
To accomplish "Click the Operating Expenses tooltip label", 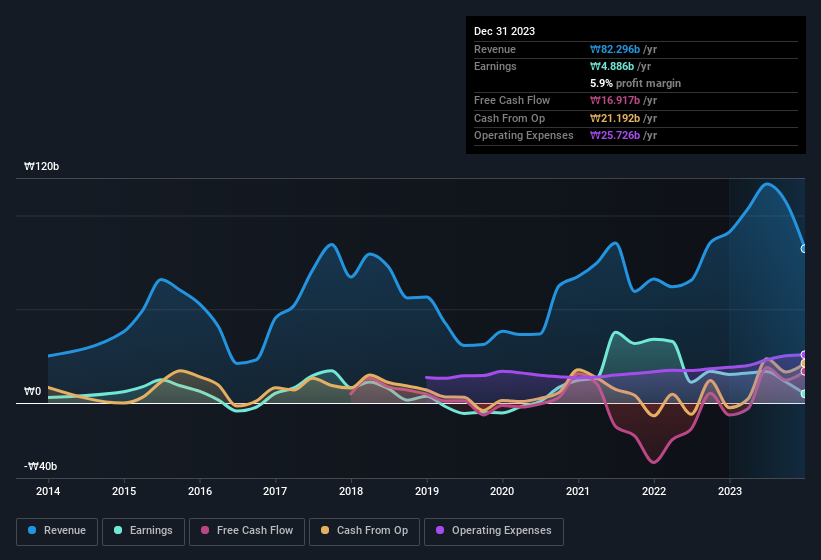I will 524,136.
